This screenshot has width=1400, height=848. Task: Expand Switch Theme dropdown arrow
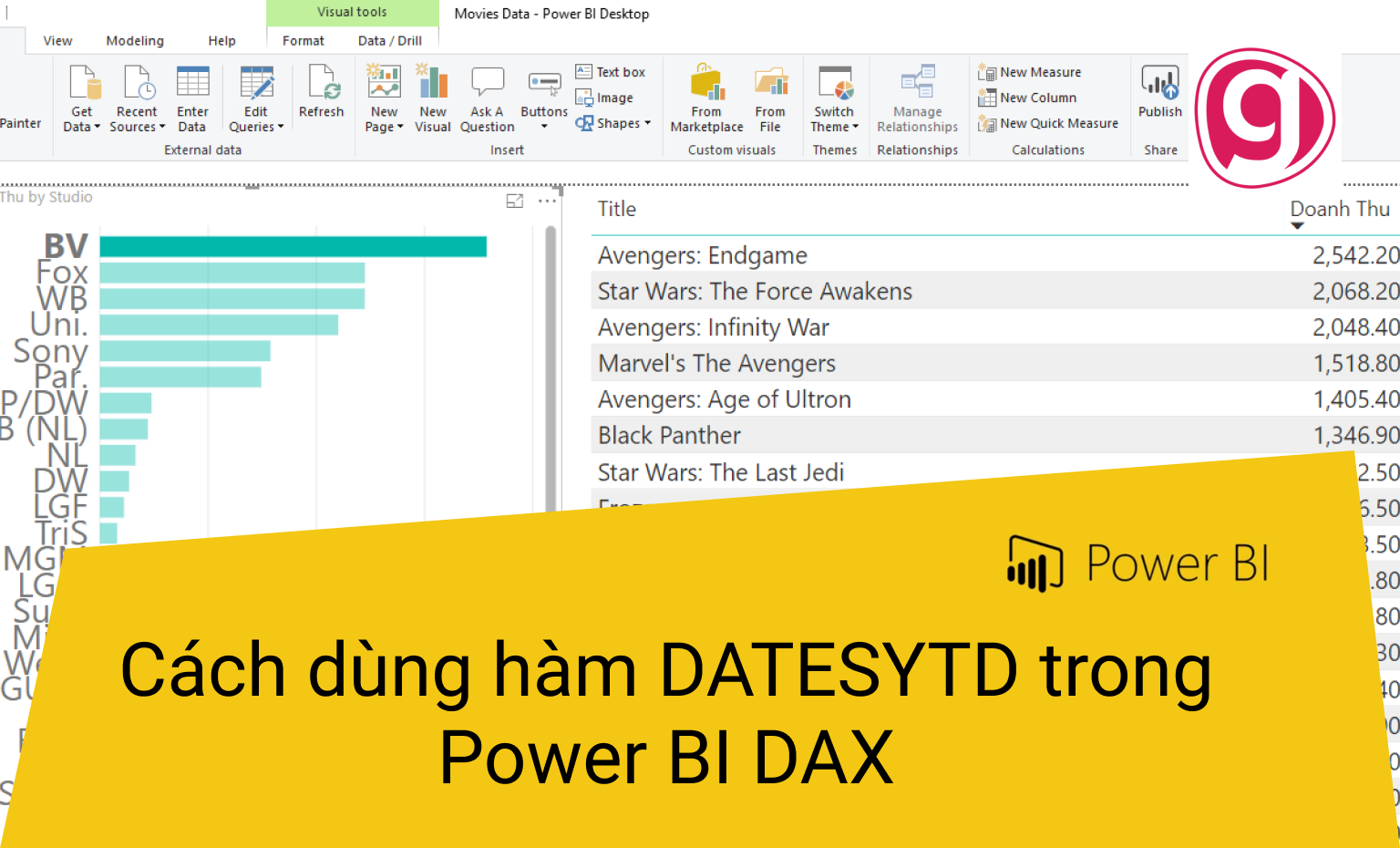pos(856,127)
